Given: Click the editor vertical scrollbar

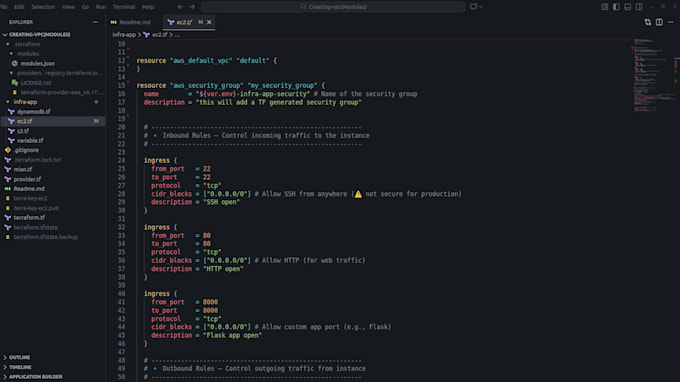Looking at the screenshot, I should click(x=677, y=210).
